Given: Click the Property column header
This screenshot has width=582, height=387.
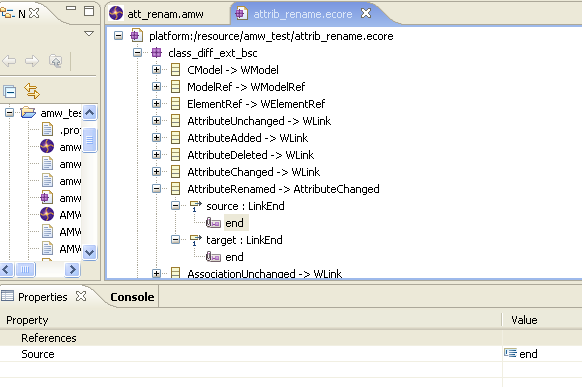Looking at the screenshot, I should click(27, 320).
